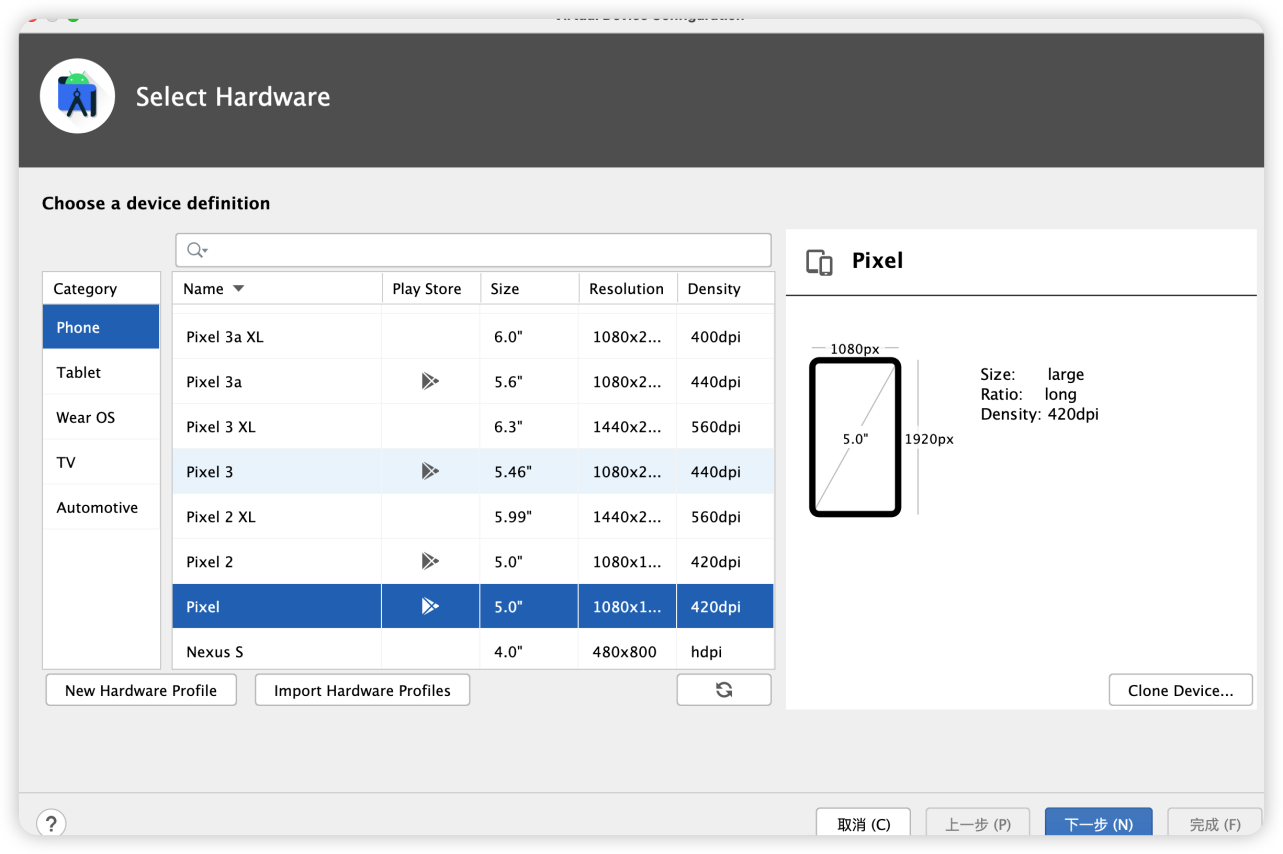The height and width of the screenshot is (854, 1283).
Task: Open the TV category
Action: pyautogui.click(x=101, y=462)
